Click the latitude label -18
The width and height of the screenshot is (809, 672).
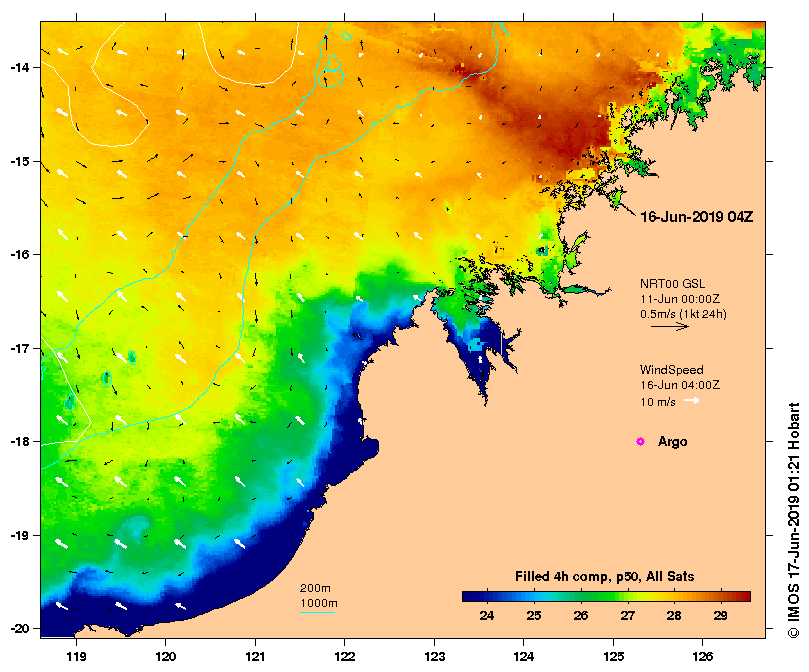coord(19,441)
